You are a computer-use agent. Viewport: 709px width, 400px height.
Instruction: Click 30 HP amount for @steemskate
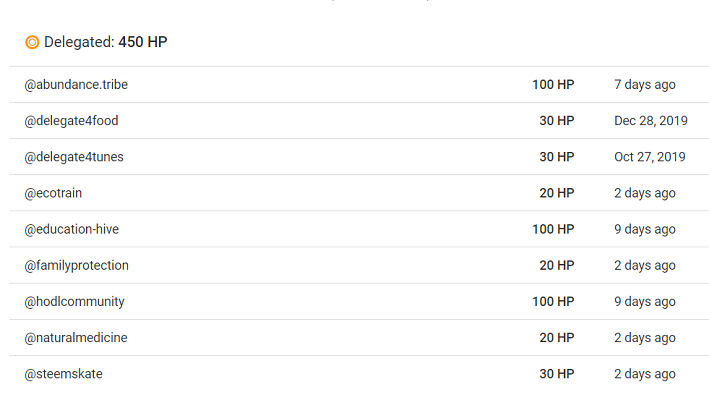(x=557, y=374)
